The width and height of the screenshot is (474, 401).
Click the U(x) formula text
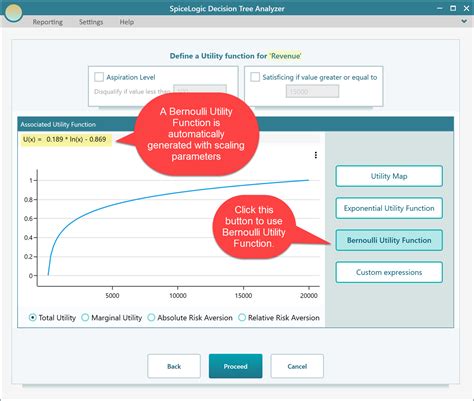[65, 139]
